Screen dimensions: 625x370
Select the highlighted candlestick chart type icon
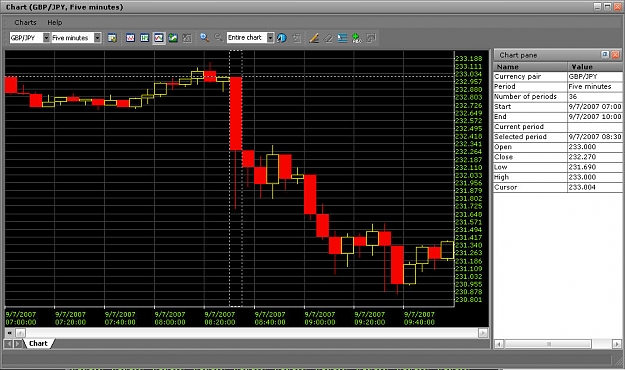click(159, 38)
